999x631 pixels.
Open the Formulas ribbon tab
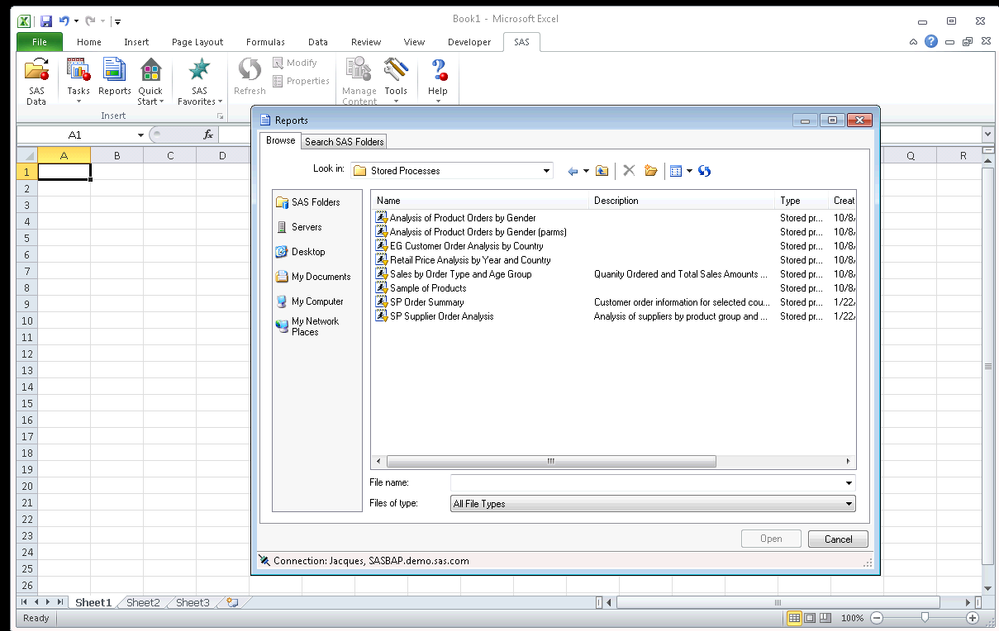coord(265,42)
